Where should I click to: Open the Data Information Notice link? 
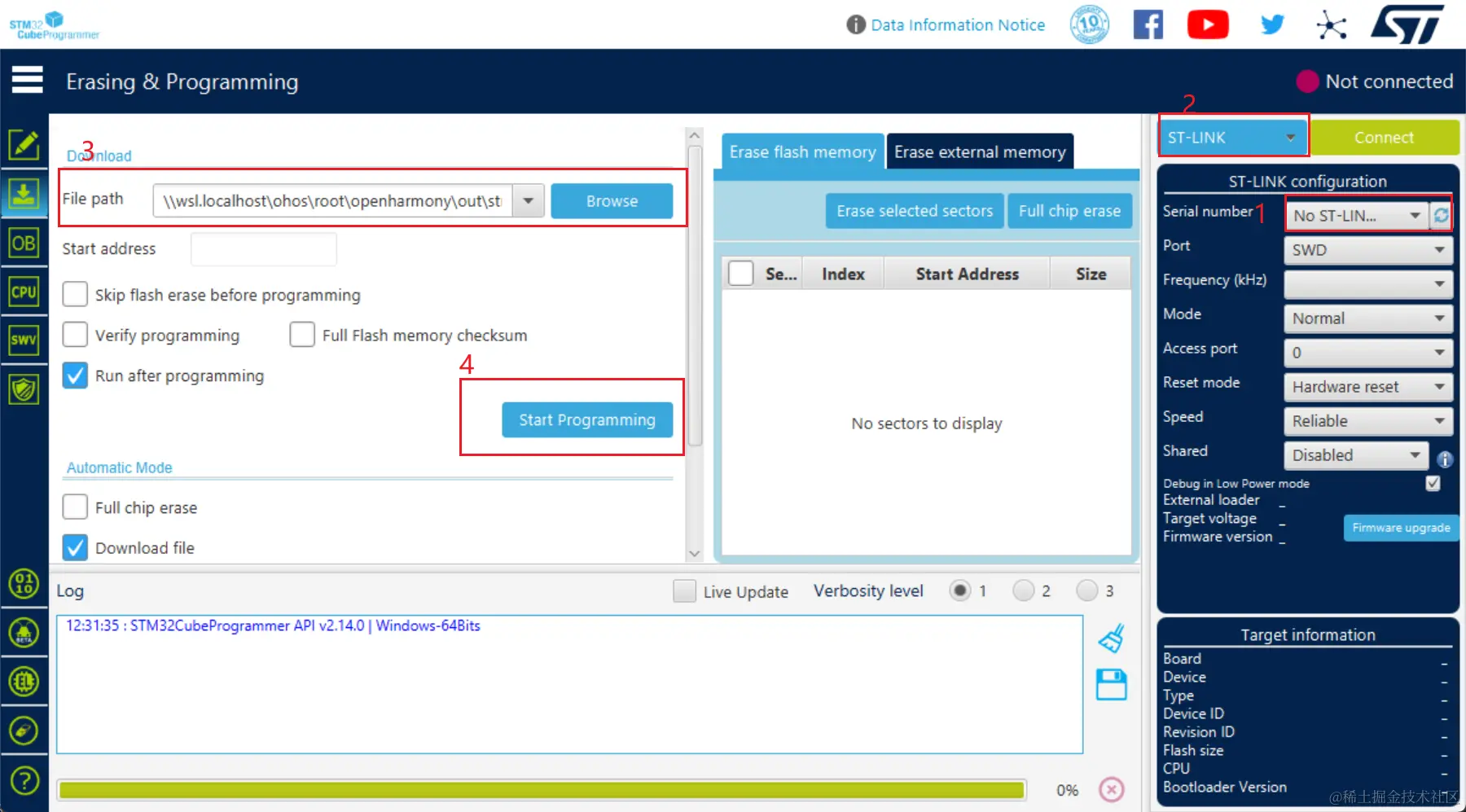tap(958, 24)
